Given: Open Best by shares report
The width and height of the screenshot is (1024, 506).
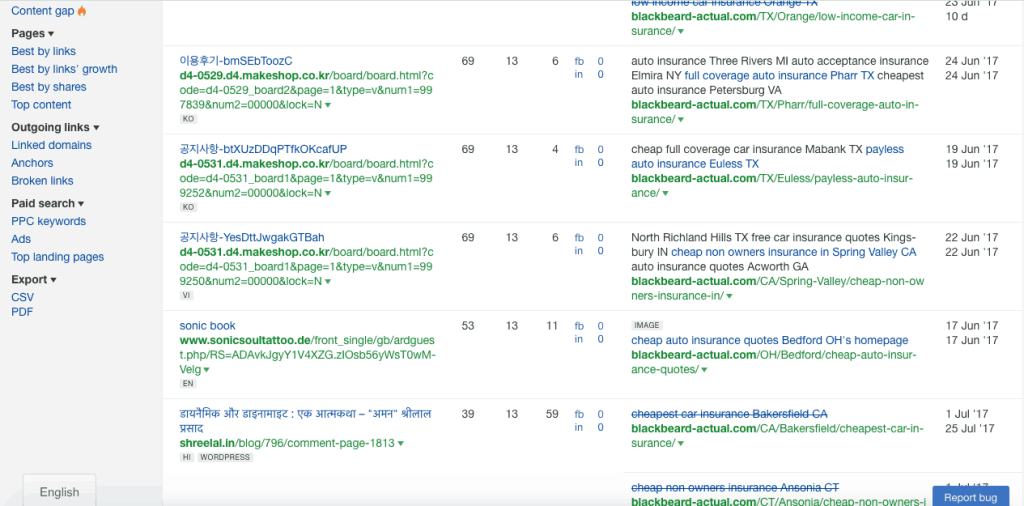Looking at the screenshot, I should (48, 87).
